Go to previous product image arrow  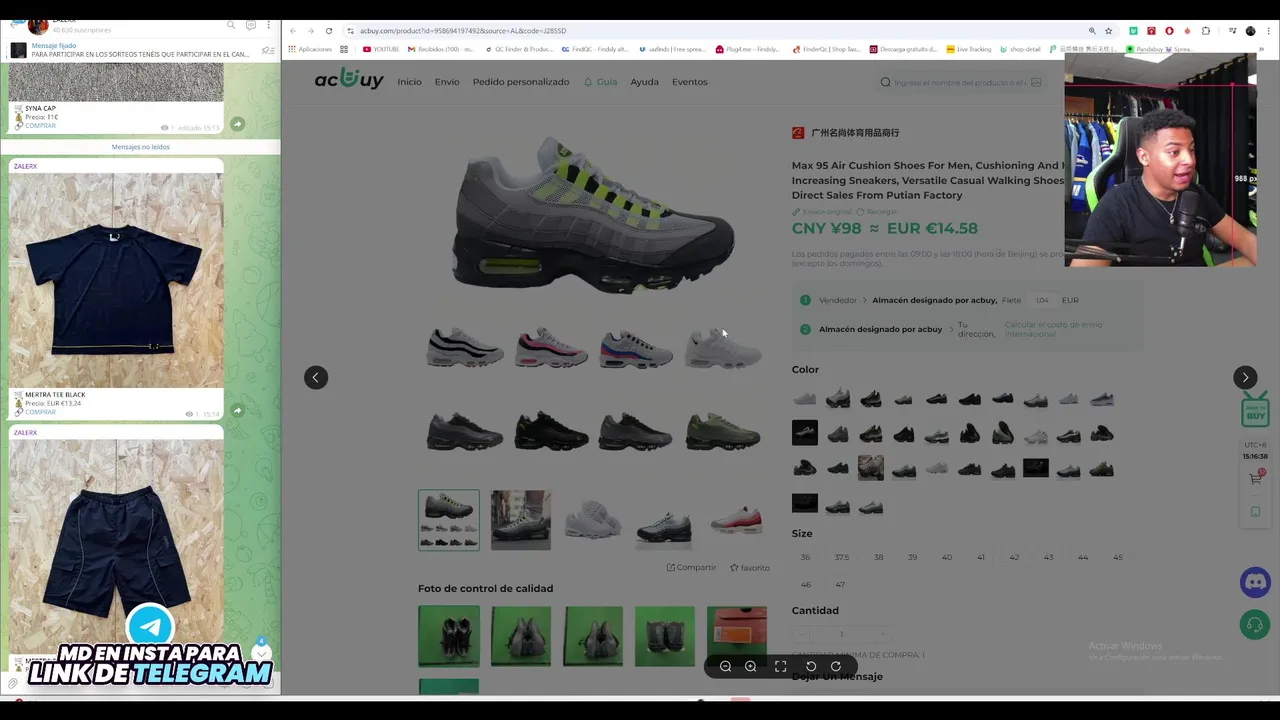point(316,377)
